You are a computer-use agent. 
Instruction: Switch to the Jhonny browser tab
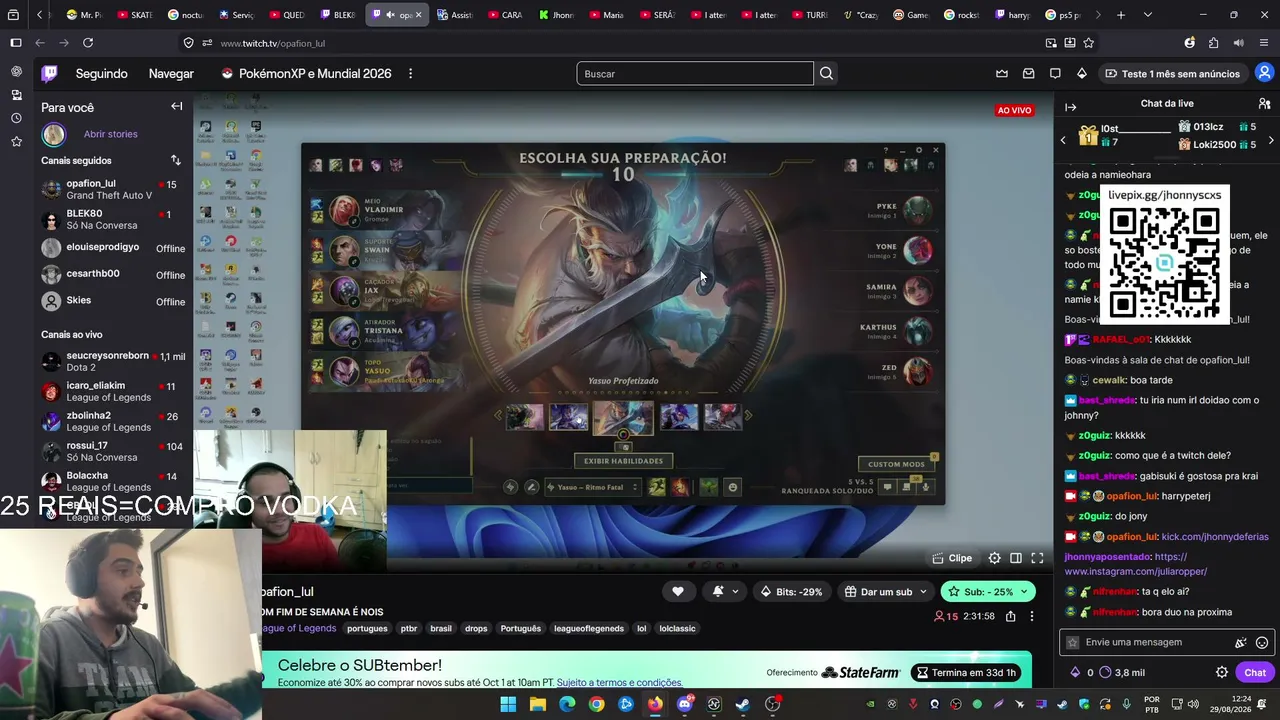[556, 15]
